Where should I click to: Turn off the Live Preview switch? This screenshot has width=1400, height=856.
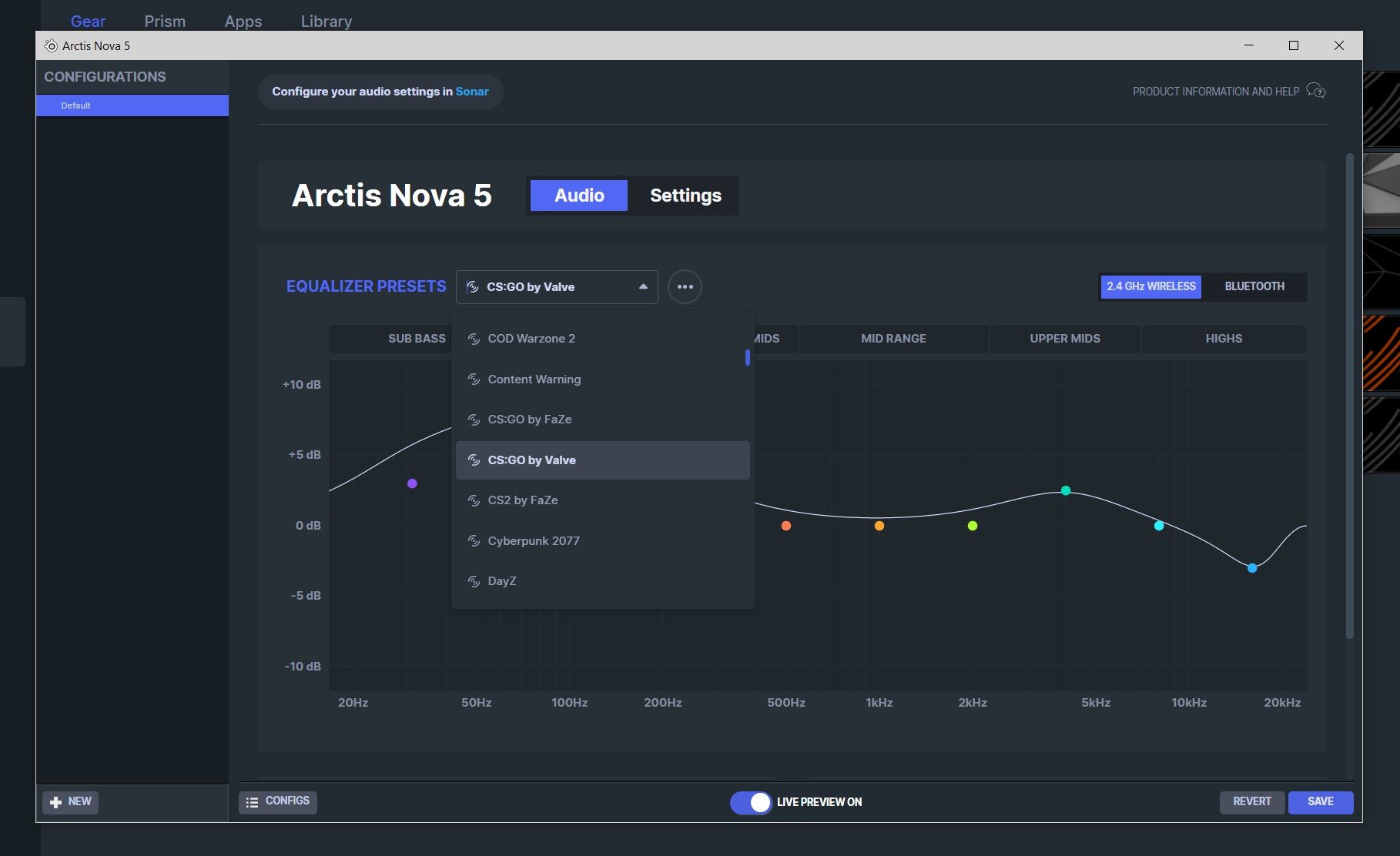click(x=751, y=802)
